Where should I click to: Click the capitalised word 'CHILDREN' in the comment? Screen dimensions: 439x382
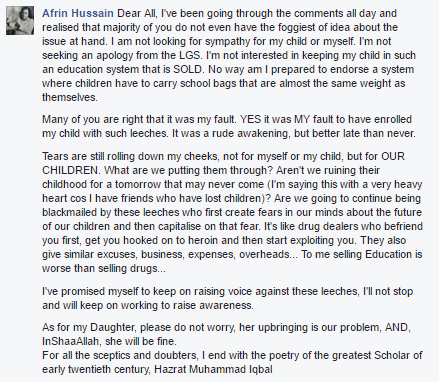70,170
